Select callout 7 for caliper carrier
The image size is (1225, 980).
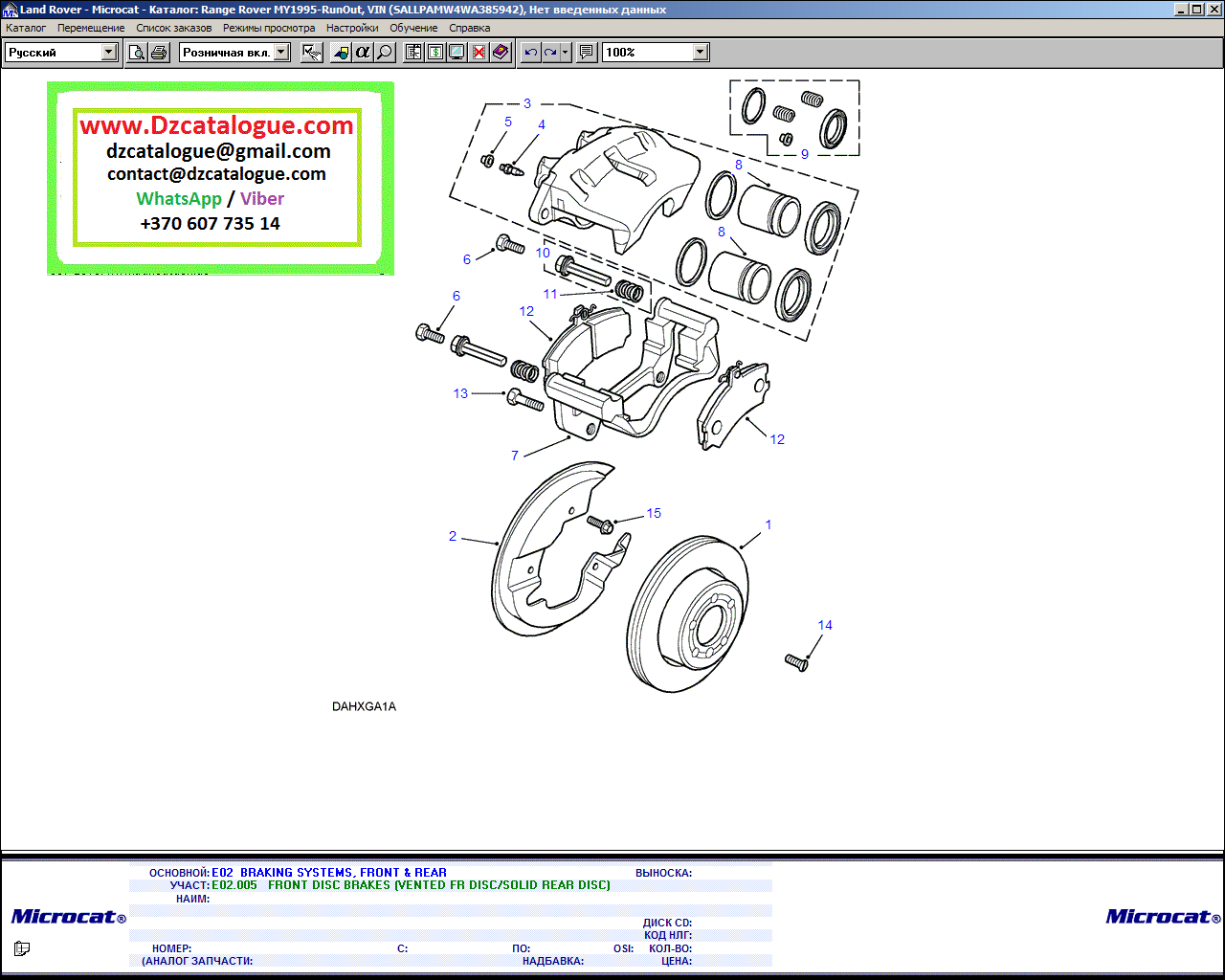coord(515,456)
